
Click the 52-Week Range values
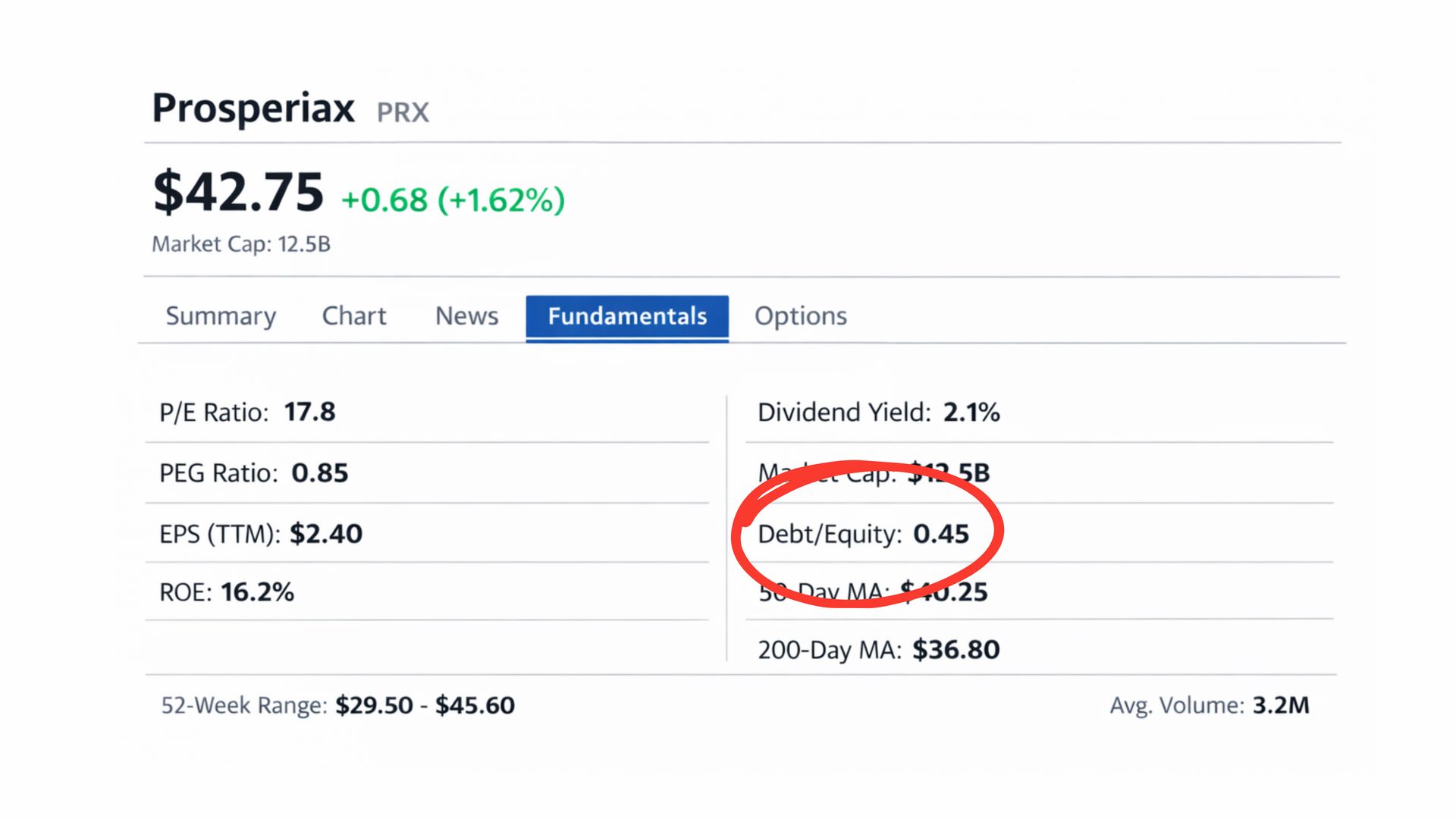coord(425,706)
